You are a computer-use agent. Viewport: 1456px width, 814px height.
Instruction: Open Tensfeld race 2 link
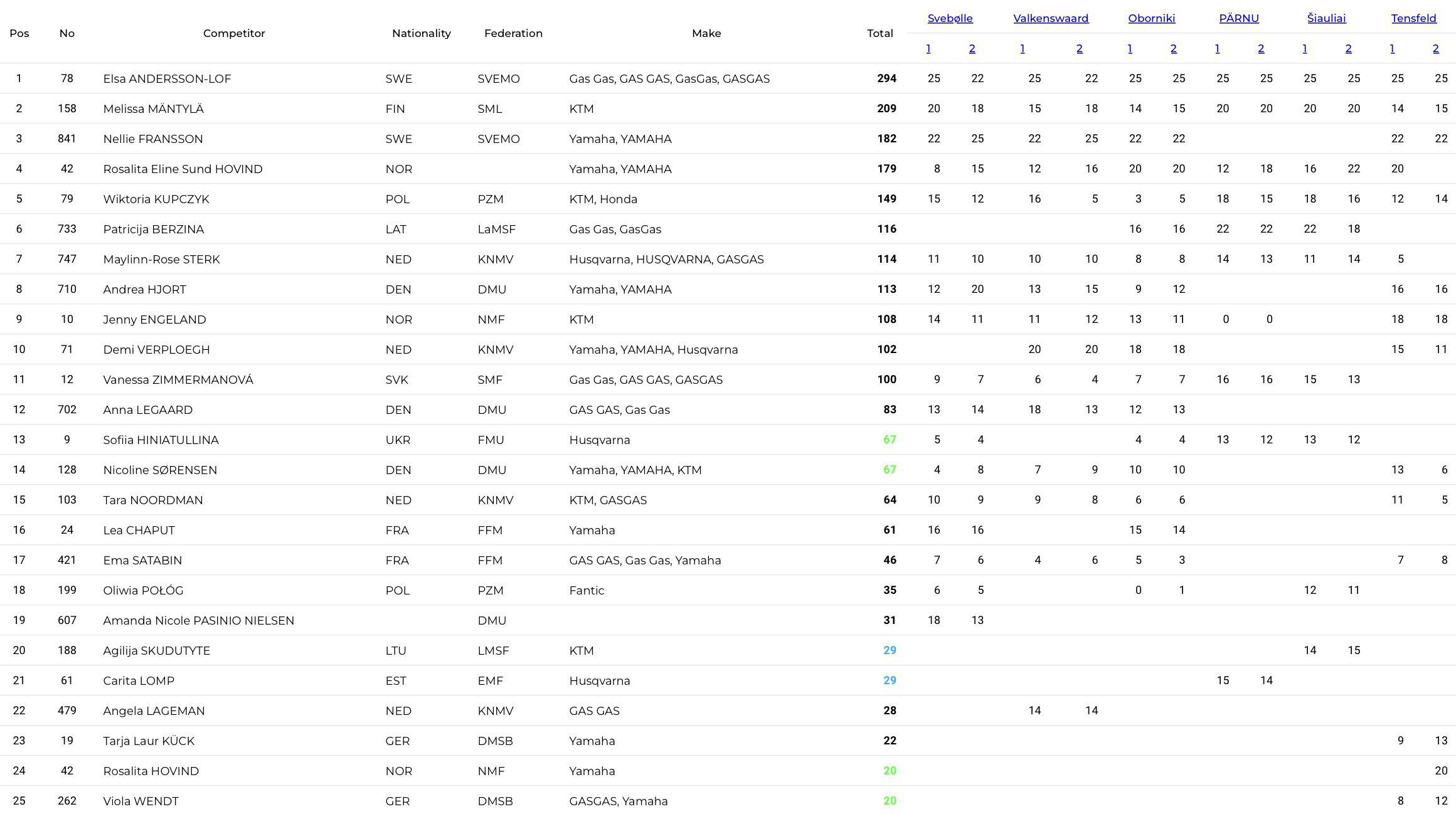point(1435,48)
